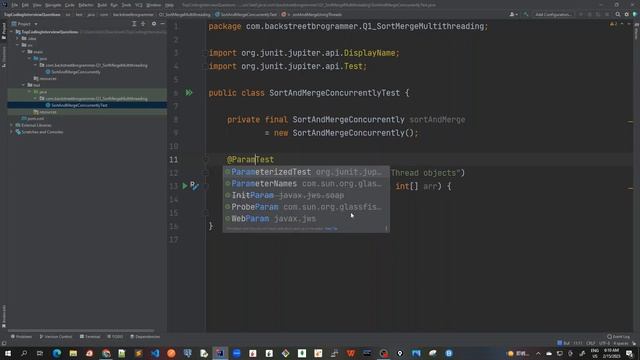This screenshot has height=360, width=640.
Task: Open File Explorer from taskbar
Action: click(x=73, y=353)
